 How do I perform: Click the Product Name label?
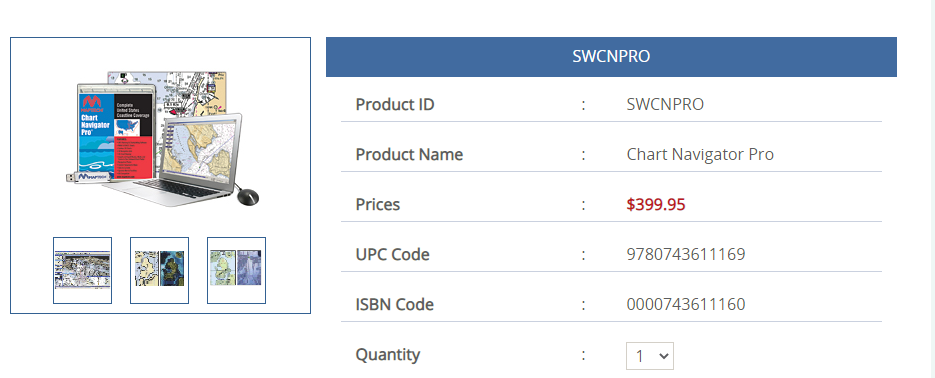click(409, 154)
